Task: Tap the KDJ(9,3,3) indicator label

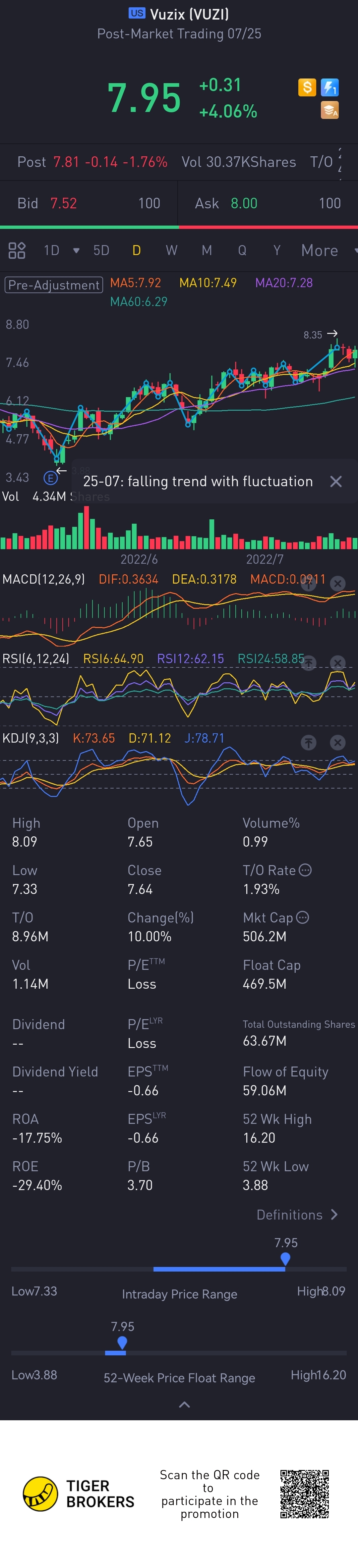Action: pyautogui.click(x=30, y=738)
